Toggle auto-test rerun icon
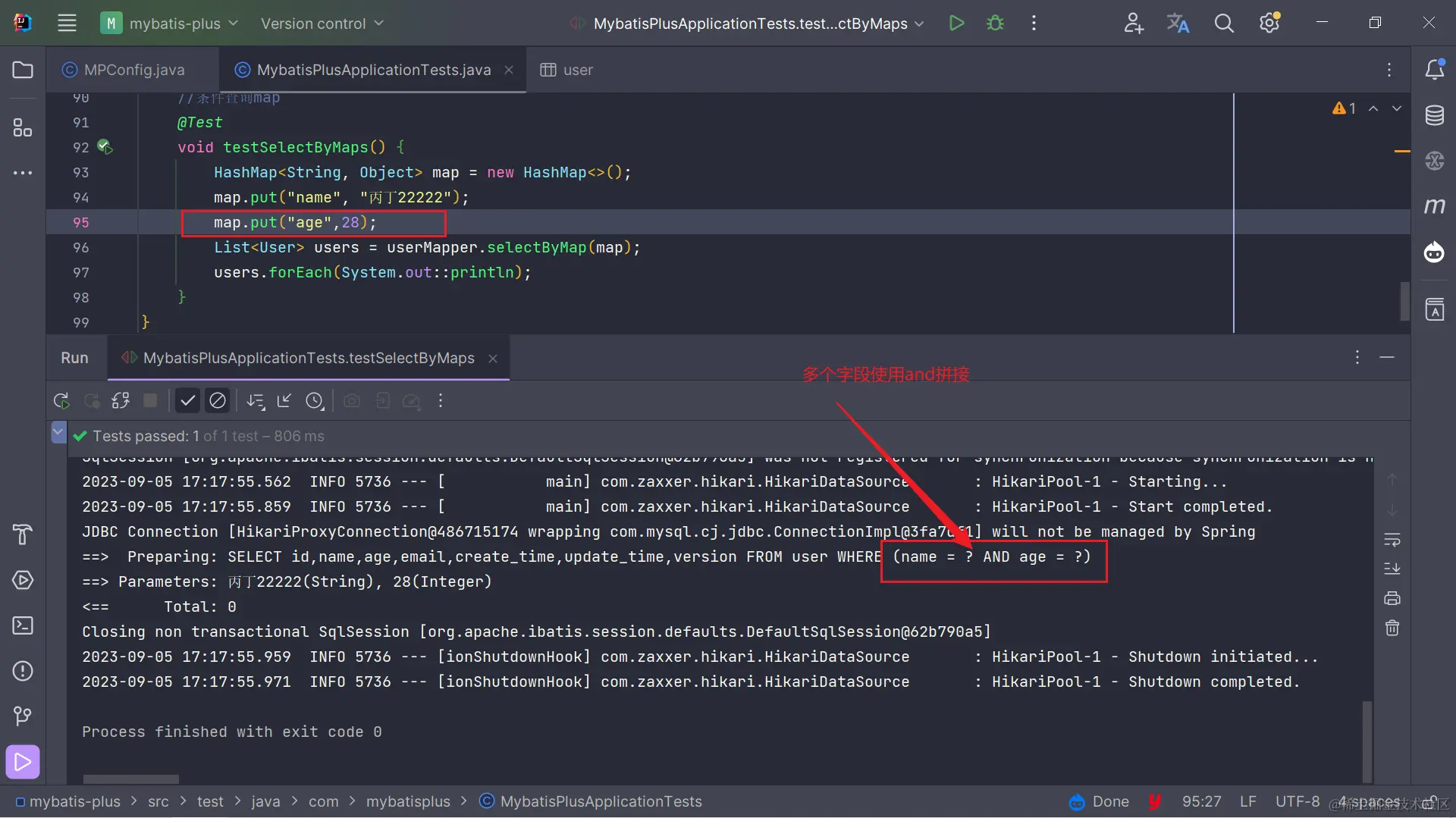Image resolution: width=1456 pixels, height=818 pixels. [121, 400]
